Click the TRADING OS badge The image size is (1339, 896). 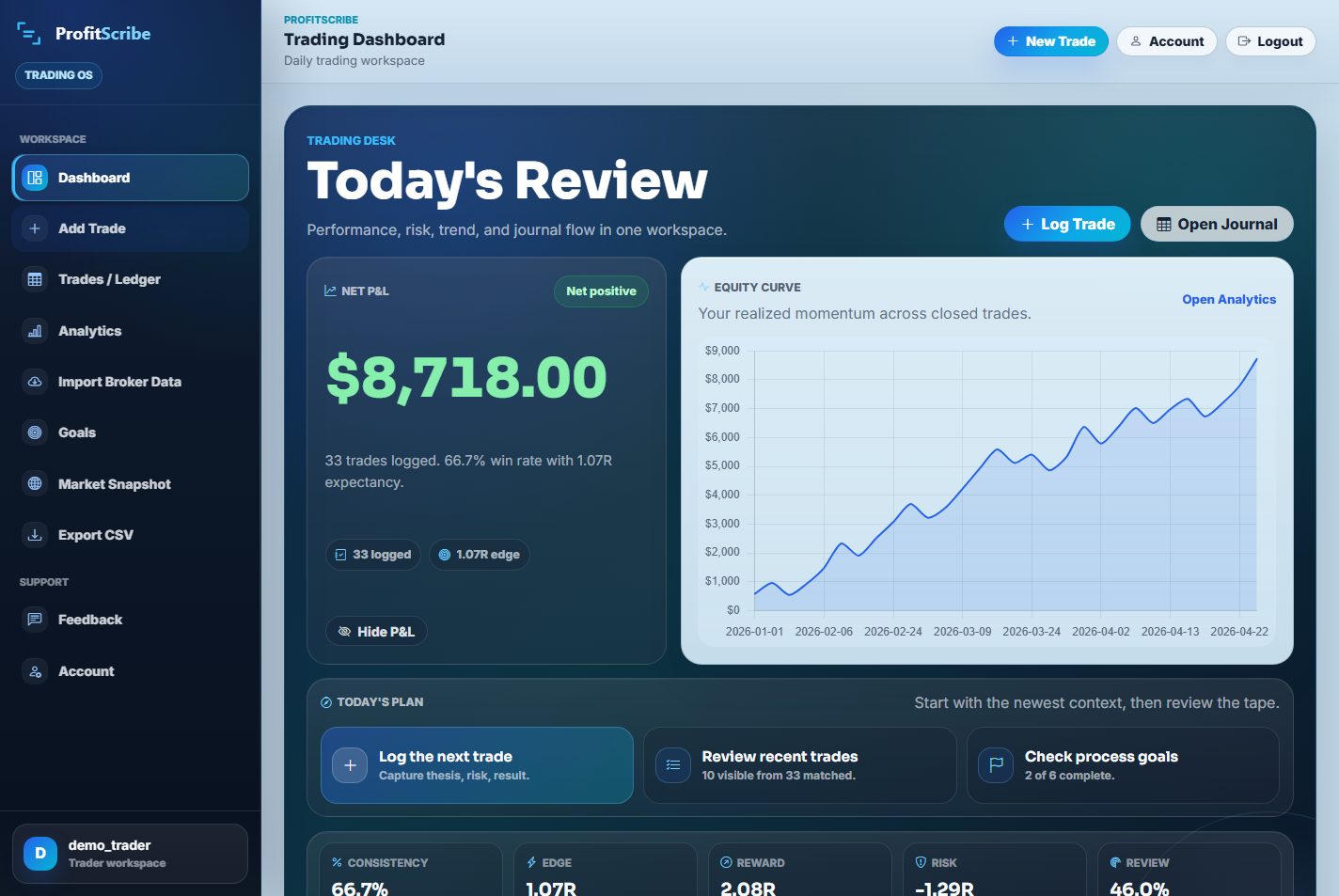[x=58, y=75]
